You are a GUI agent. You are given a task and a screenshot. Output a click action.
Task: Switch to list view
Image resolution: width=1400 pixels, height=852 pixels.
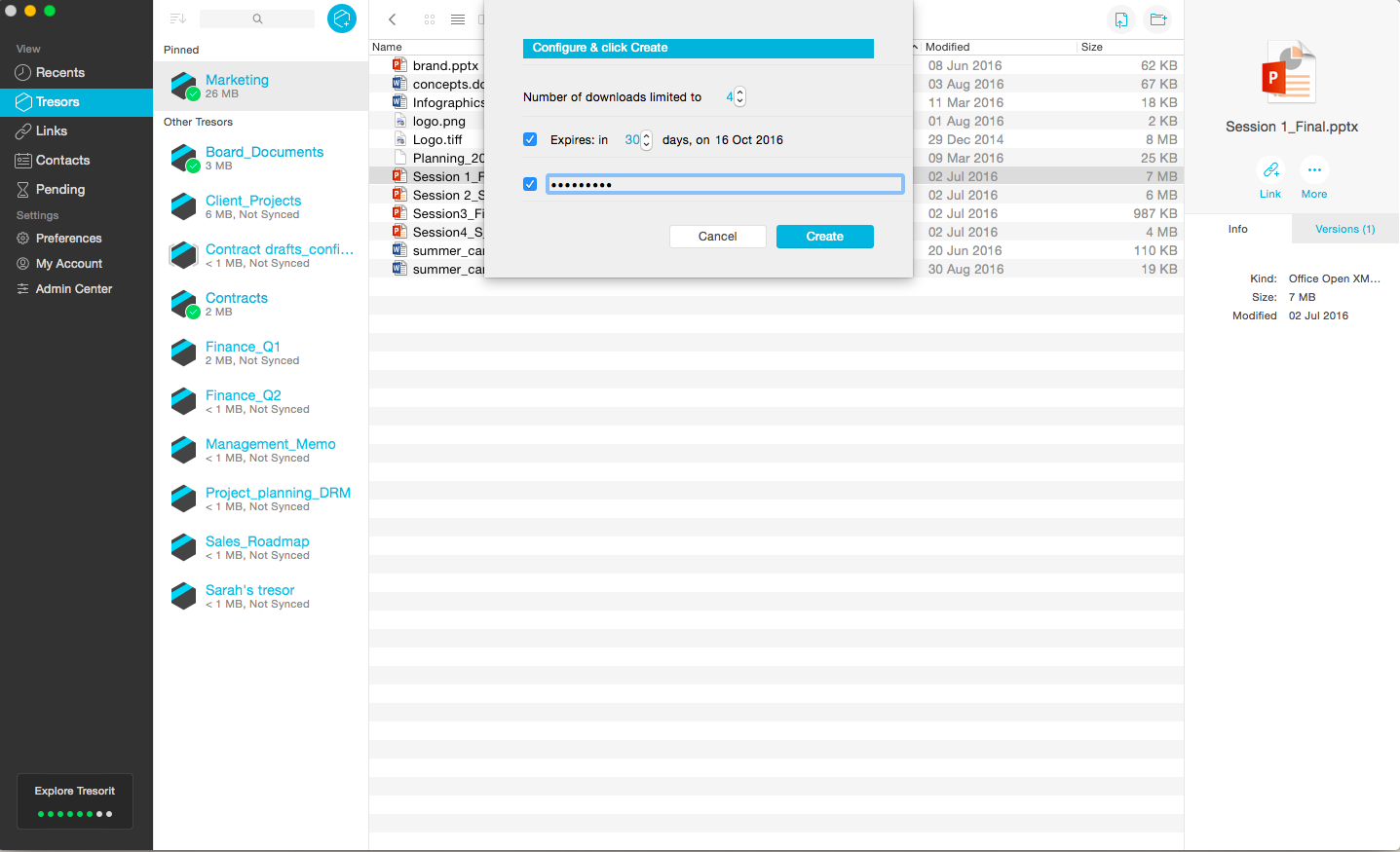coord(458,19)
